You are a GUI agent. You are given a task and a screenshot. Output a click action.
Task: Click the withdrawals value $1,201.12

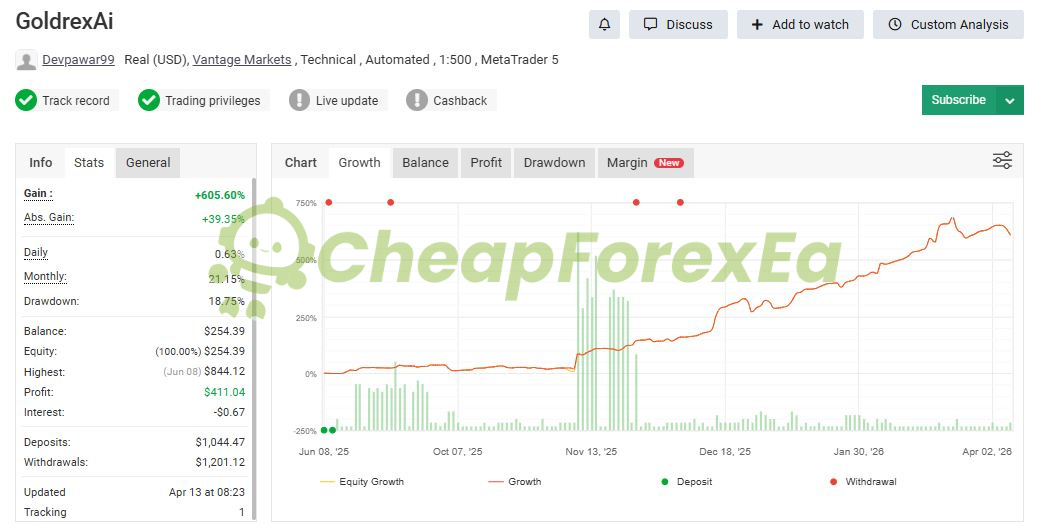[220, 462]
